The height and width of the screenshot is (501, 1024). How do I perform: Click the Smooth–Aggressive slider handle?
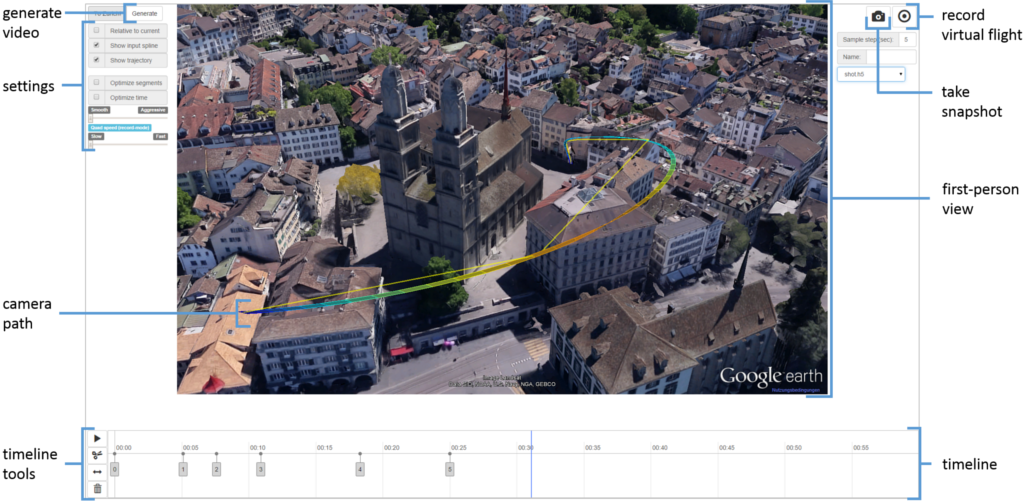[91, 119]
